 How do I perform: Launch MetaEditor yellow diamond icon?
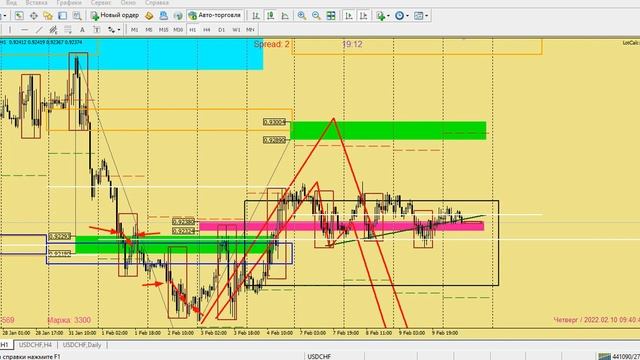pos(149,16)
